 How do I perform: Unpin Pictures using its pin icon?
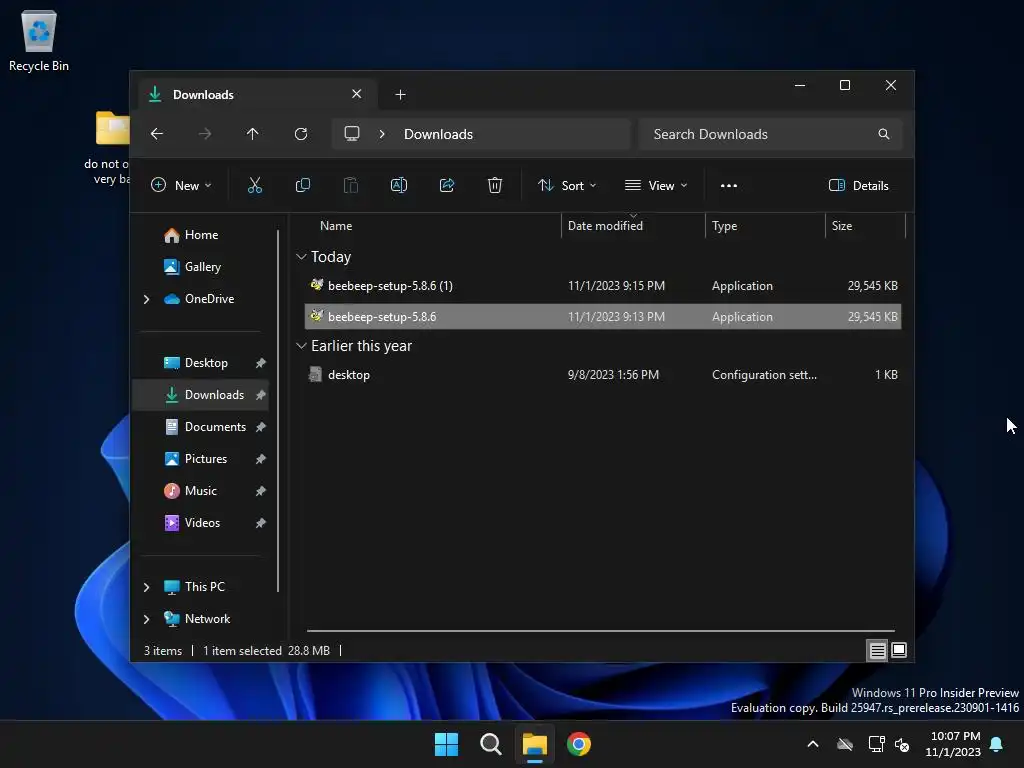(261, 459)
